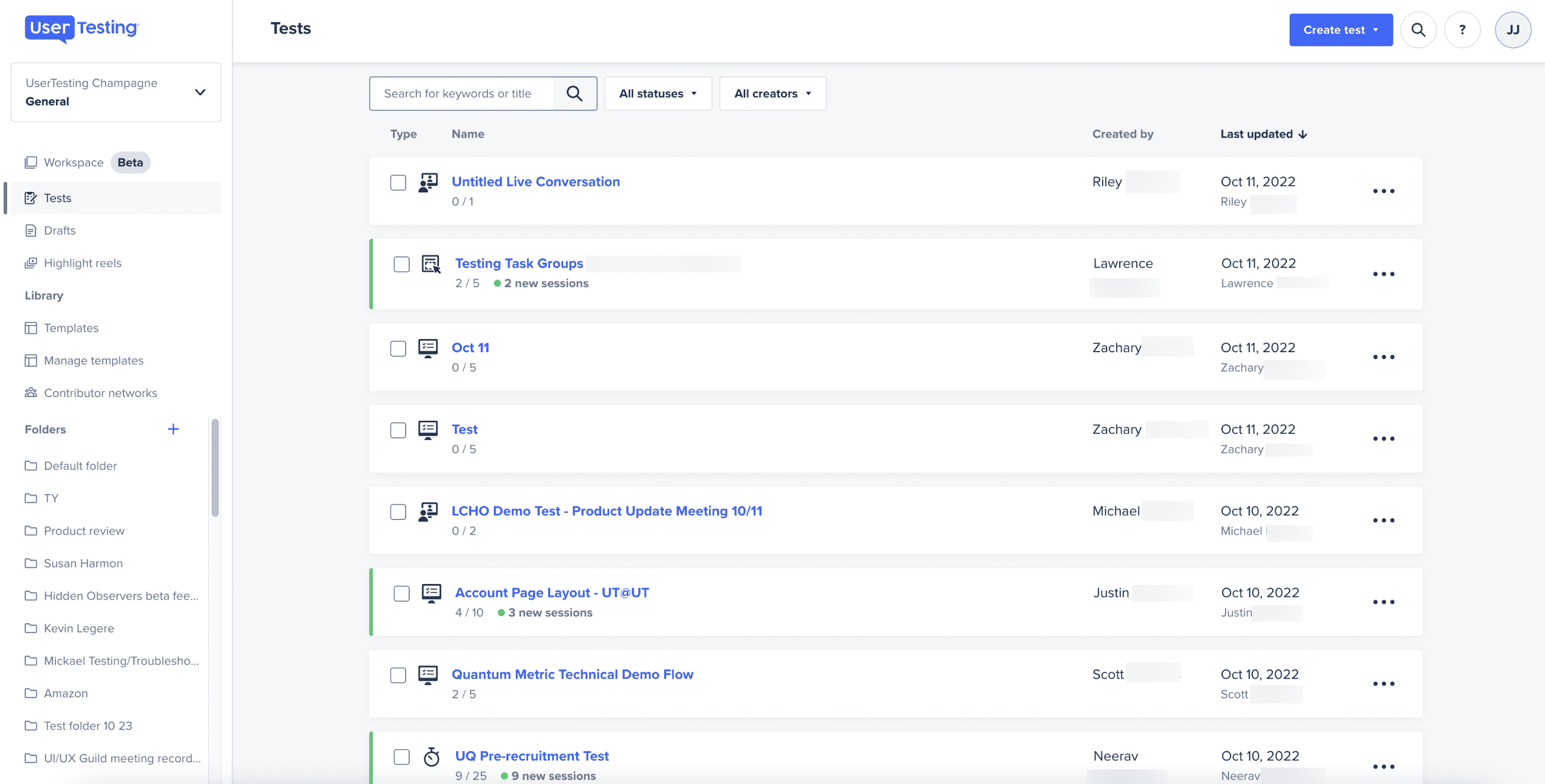Expand the UserTesting Champagne workspace selector

coord(116,92)
